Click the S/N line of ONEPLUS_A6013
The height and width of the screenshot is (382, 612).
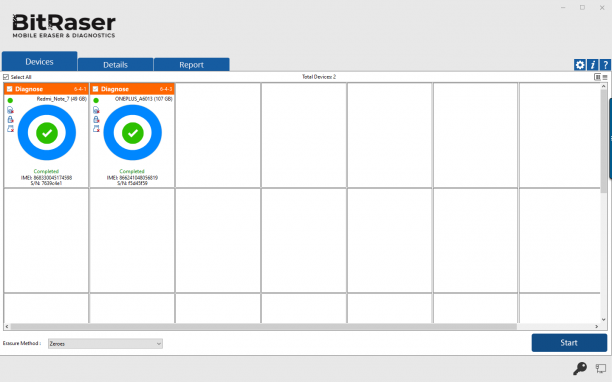pos(132,183)
